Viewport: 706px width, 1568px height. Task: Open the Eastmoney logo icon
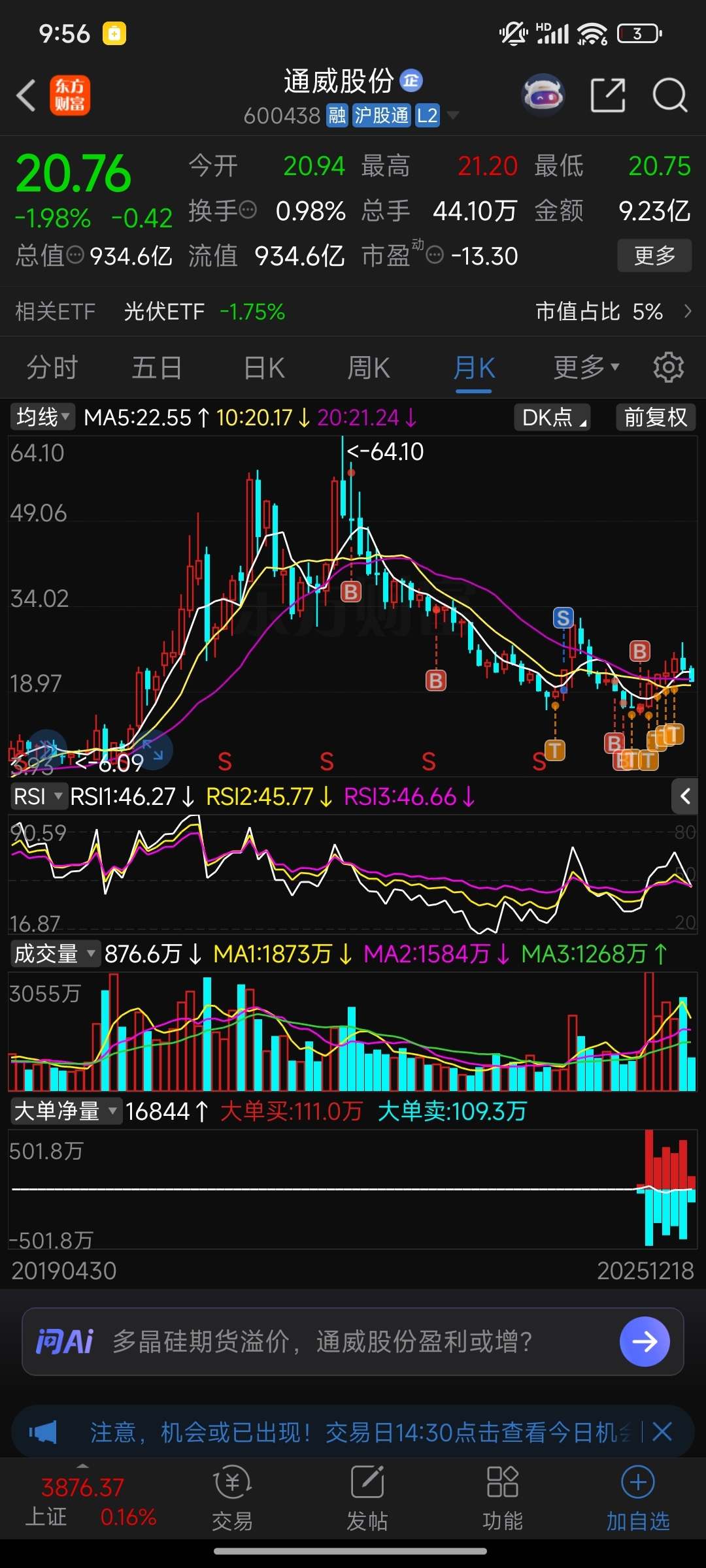click(70, 95)
